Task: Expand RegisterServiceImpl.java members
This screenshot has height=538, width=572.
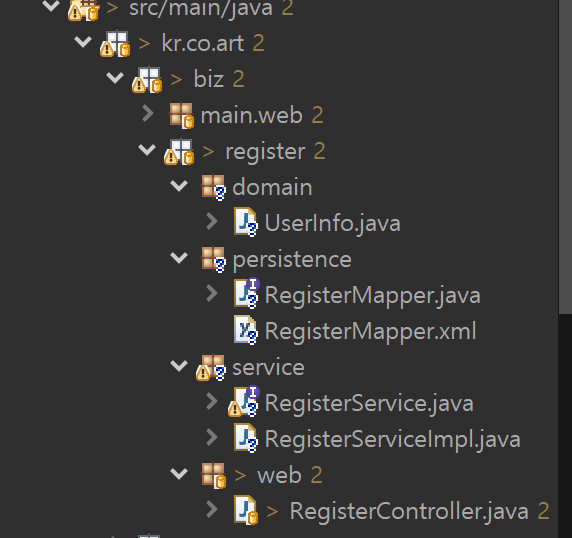Action: click(x=212, y=437)
